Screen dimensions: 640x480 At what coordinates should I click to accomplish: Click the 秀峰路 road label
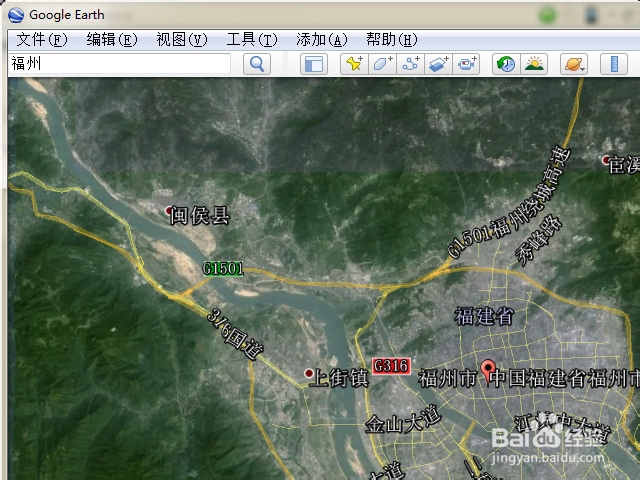539,240
